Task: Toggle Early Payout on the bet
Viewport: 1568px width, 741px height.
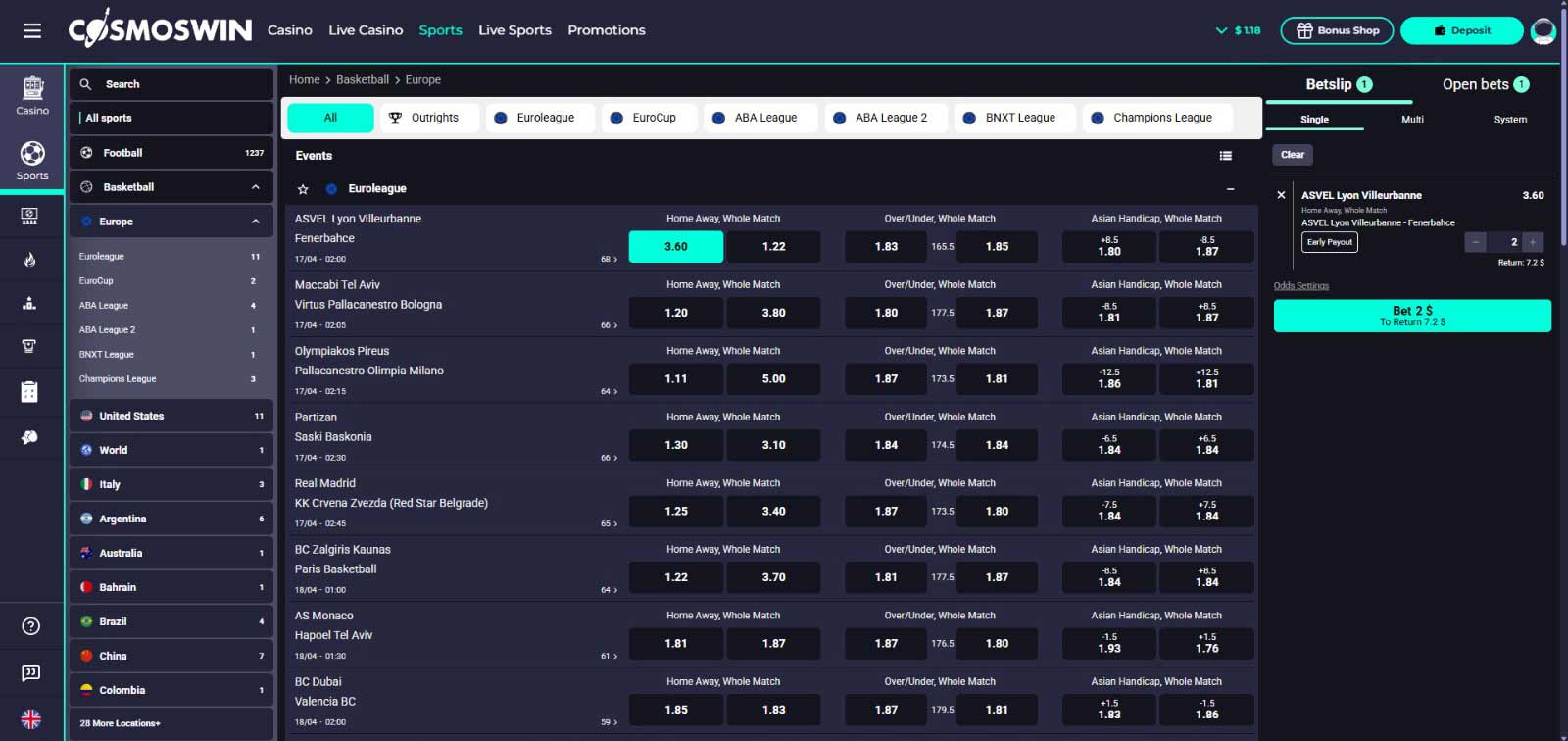Action: click(x=1330, y=242)
